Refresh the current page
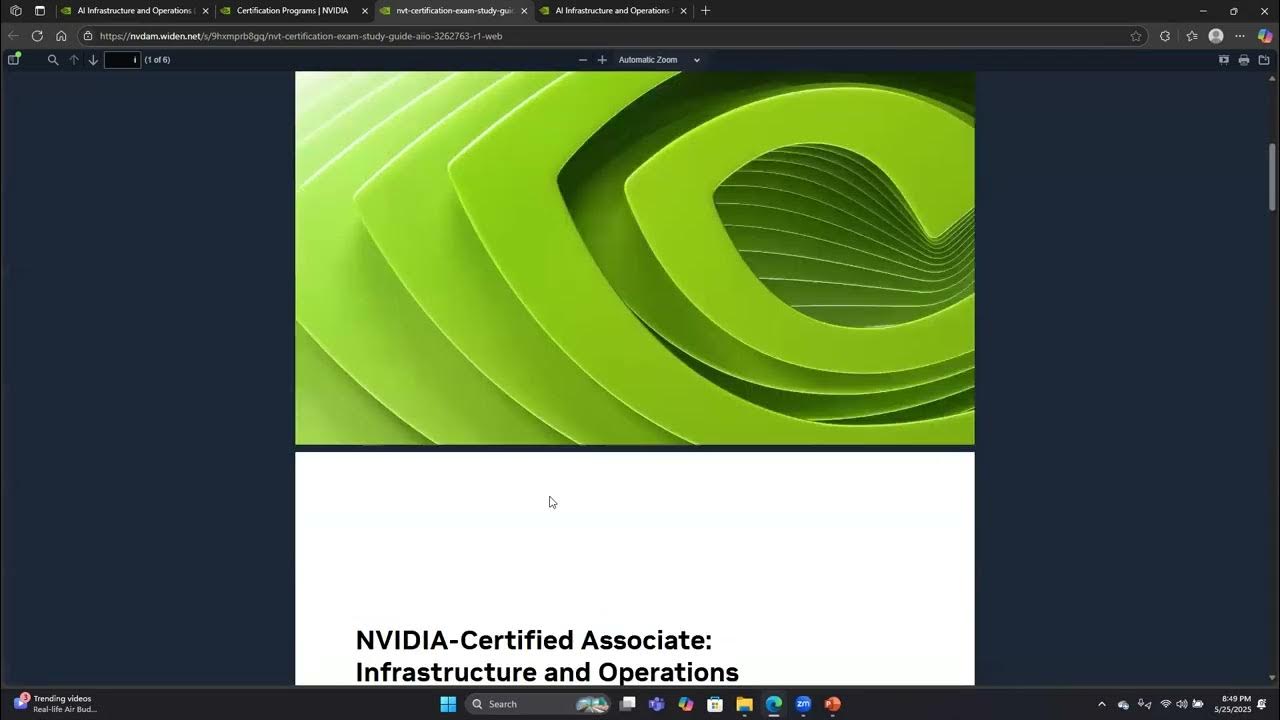1280x720 pixels. 37,36
